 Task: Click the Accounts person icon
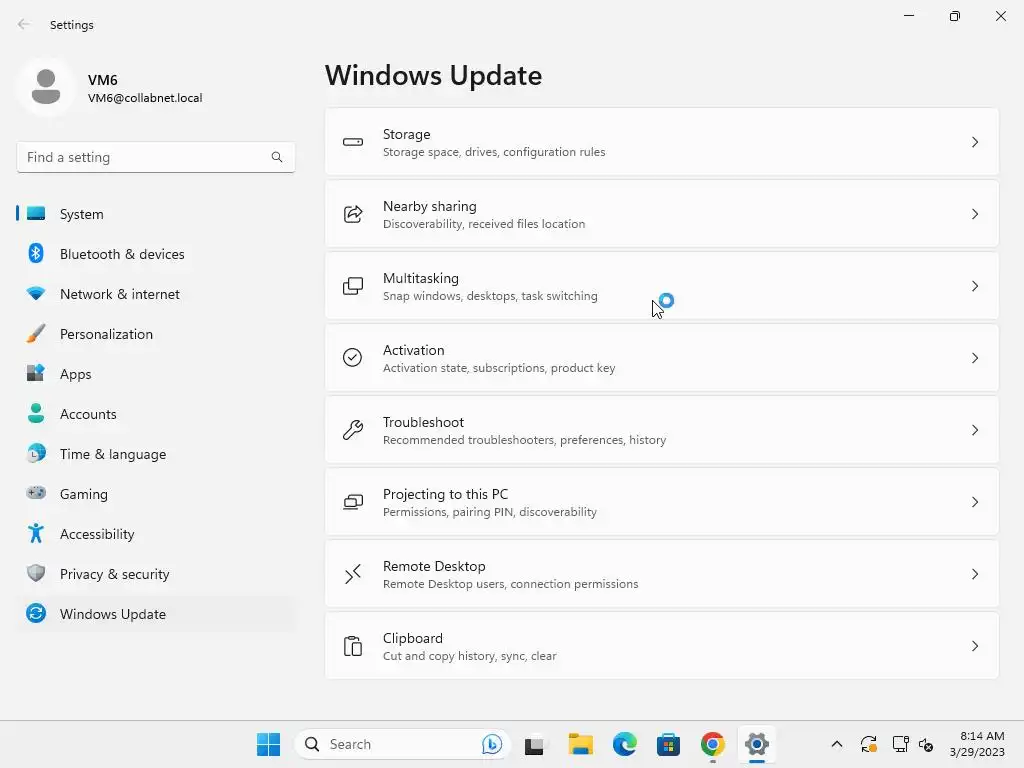click(x=36, y=413)
